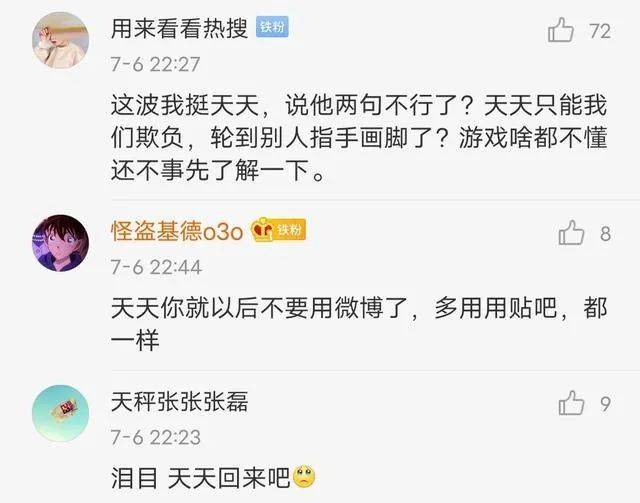640x503 pixels.
Task: Open avatar of user 用来看看热搜
Action: (x=60, y=40)
